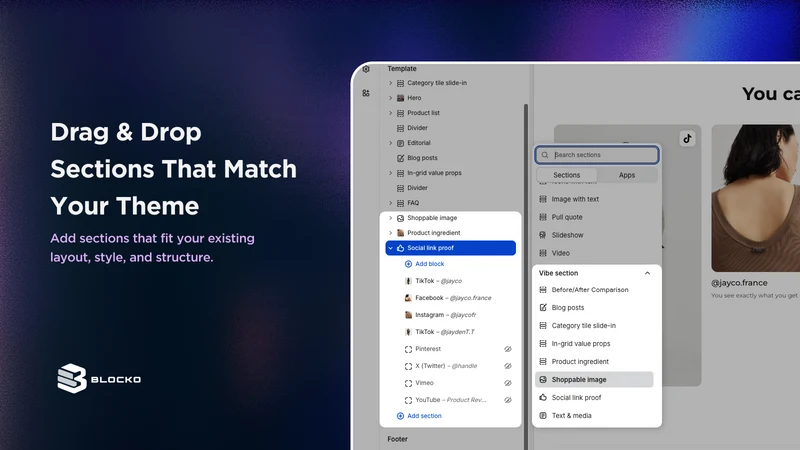
Task: Collapse the Vibe section group
Action: pos(647,273)
